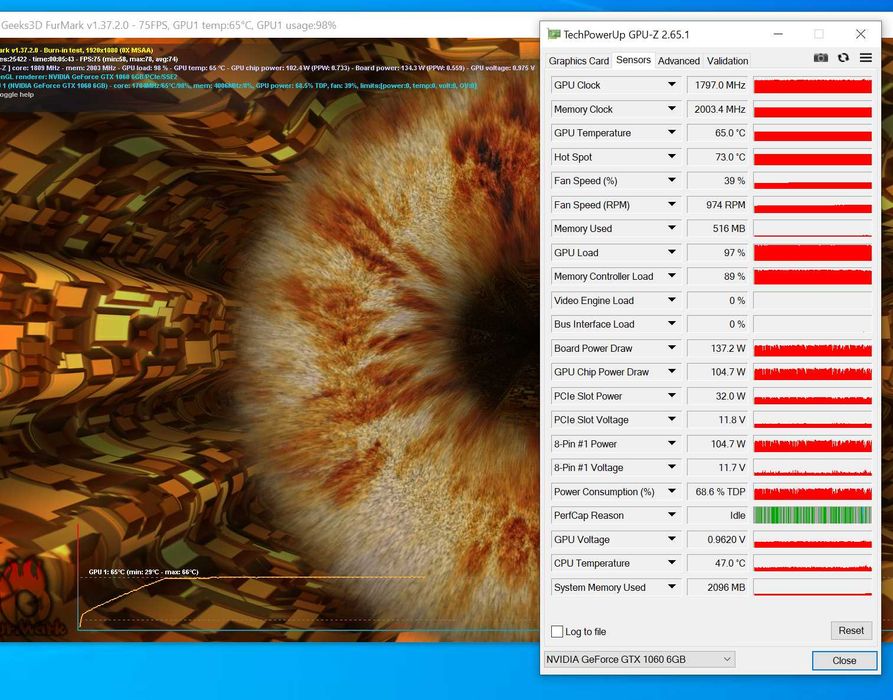Screen dimensions: 893x700
Task: Open the 8-Pin #1 Power dropdown
Action: click(672, 444)
